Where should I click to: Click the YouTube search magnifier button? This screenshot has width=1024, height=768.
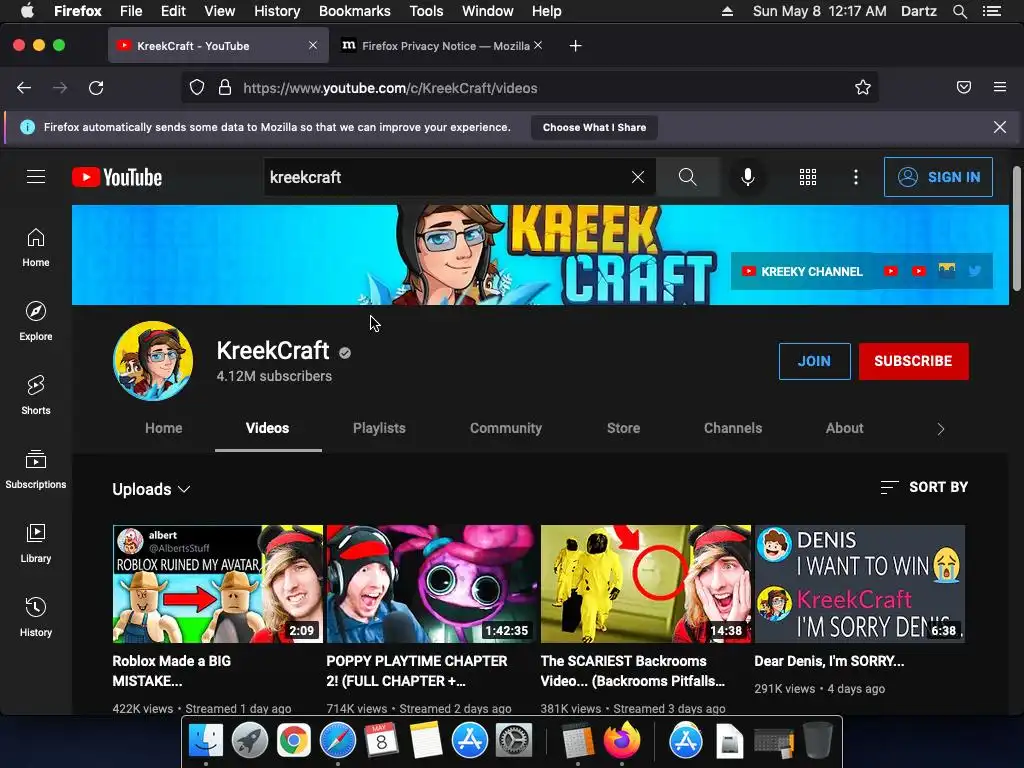pos(687,177)
